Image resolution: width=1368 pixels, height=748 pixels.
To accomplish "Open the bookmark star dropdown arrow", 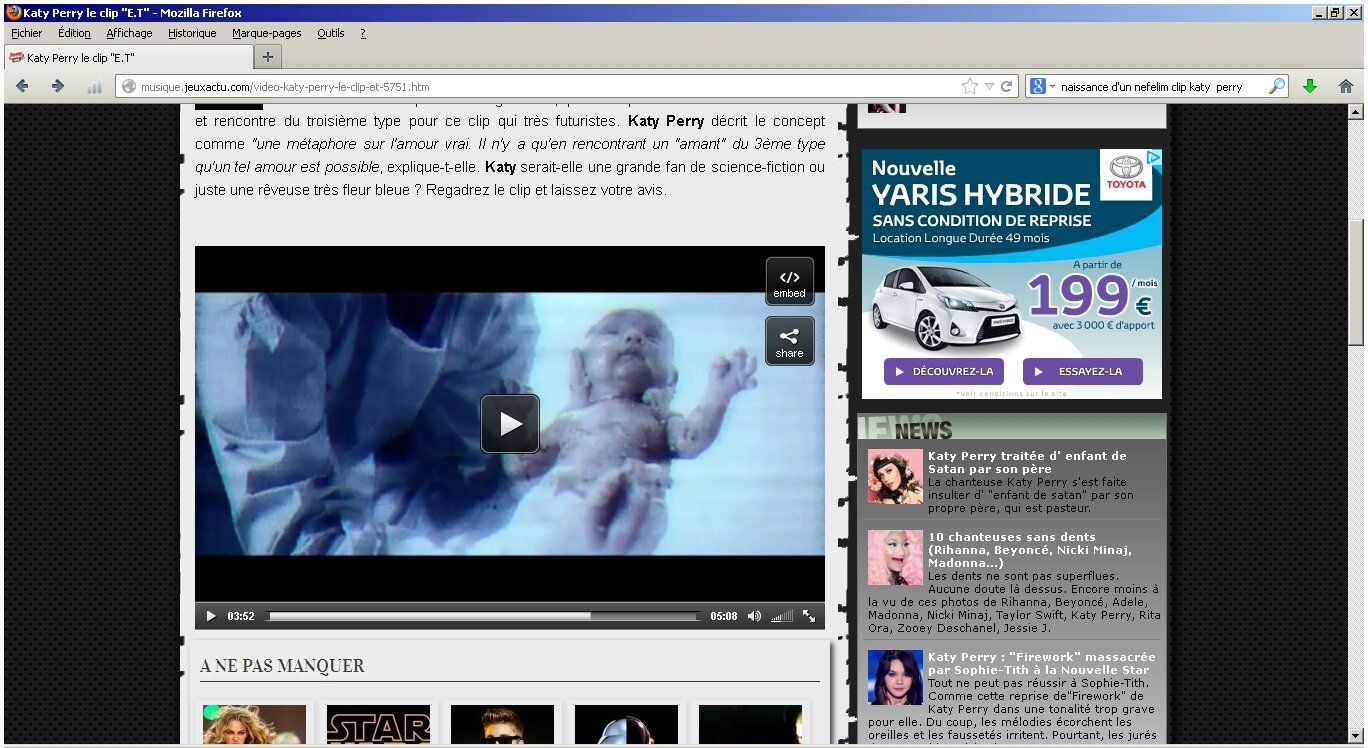I will tap(989, 87).
